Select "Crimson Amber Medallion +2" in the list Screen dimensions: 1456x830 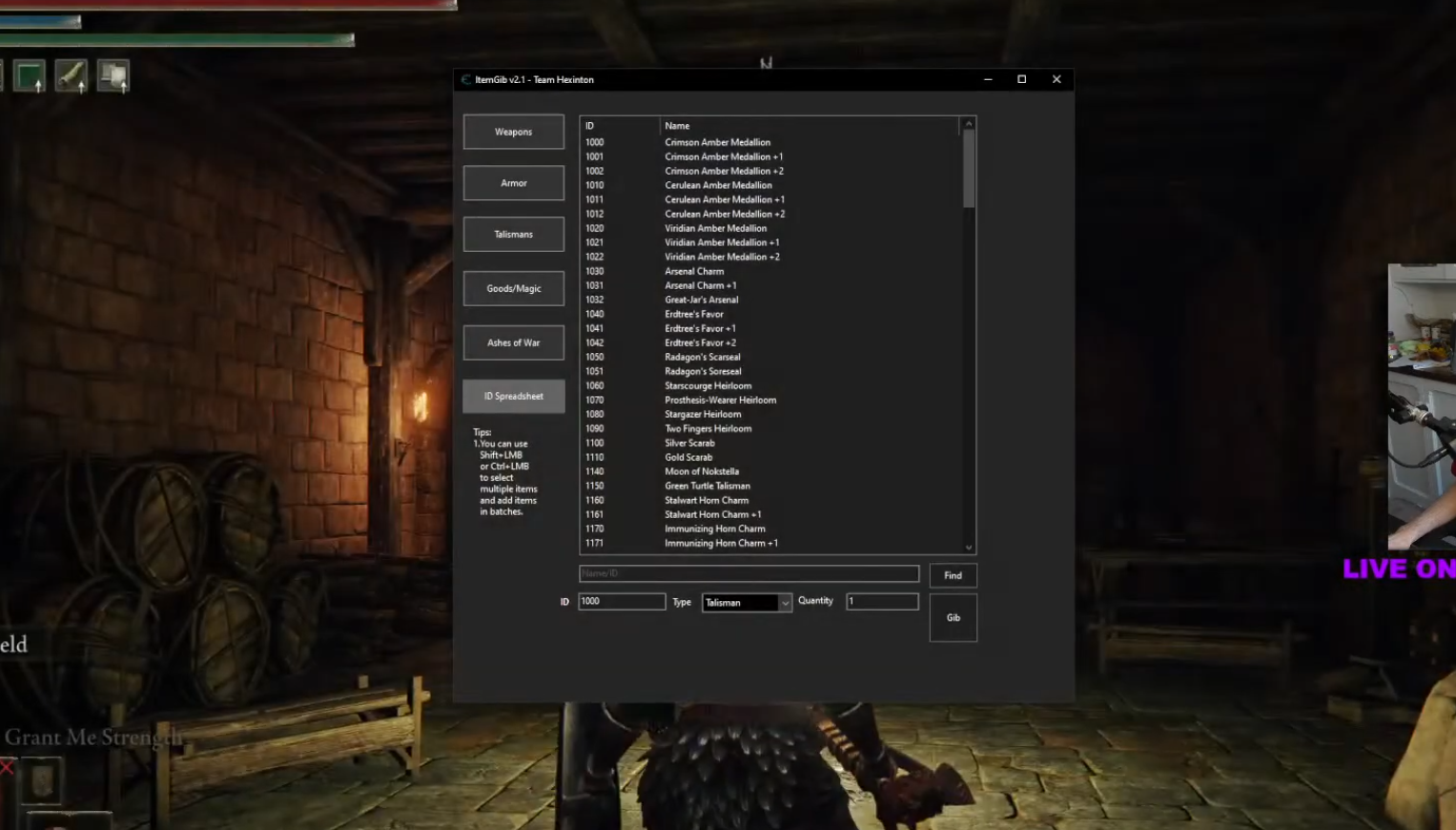[770, 171]
